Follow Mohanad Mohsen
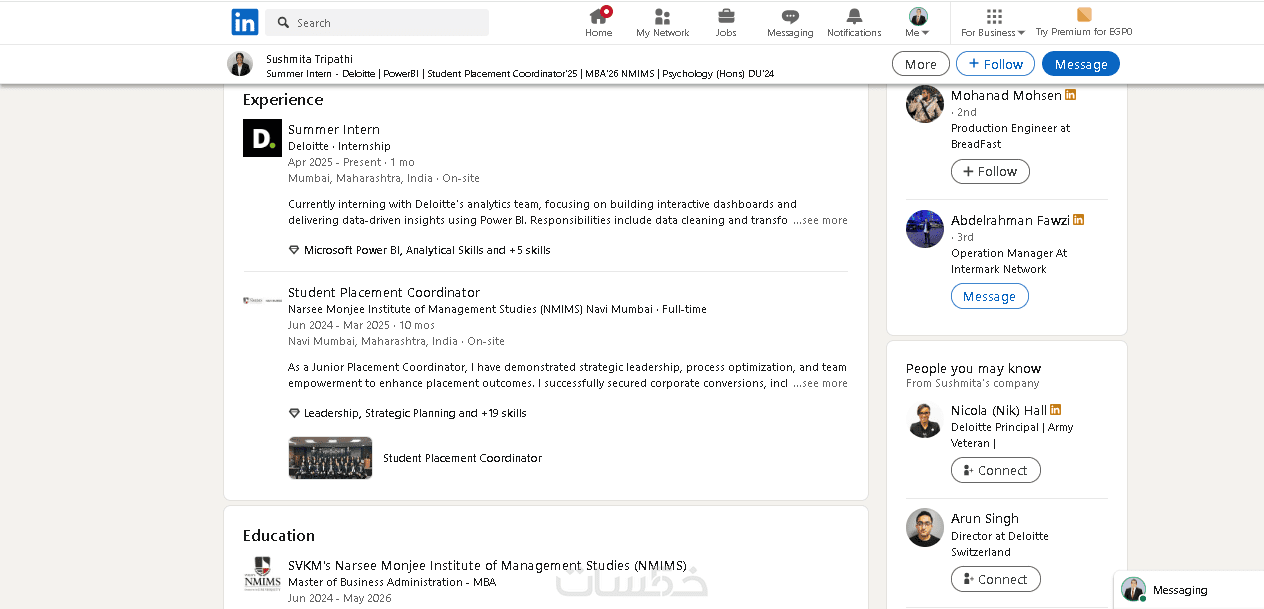Viewport: 1264px width, 609px height. [990, 171]
